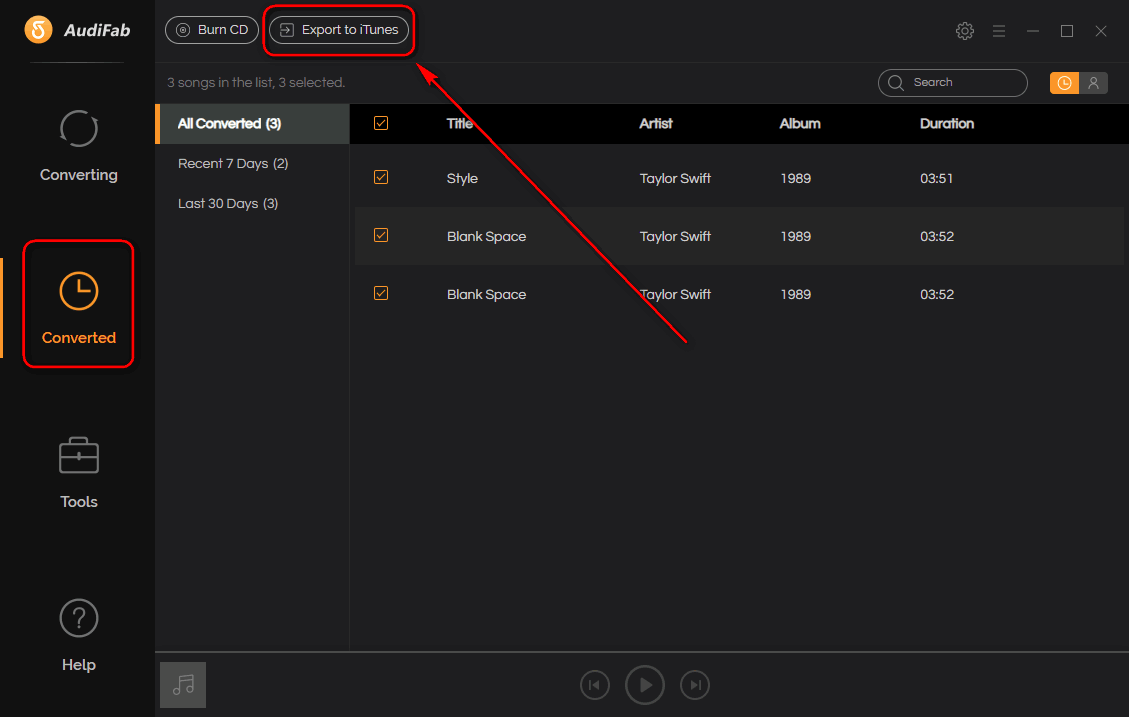Click the Search field

click(x=953, y=83)
